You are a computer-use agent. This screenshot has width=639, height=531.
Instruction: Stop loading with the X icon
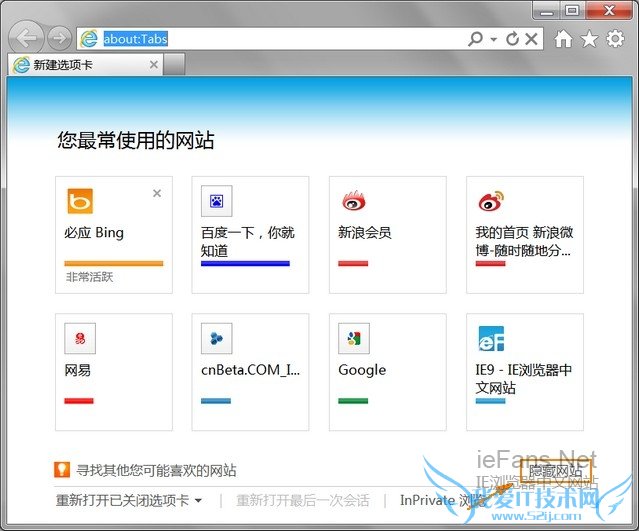tap(531, 39)
